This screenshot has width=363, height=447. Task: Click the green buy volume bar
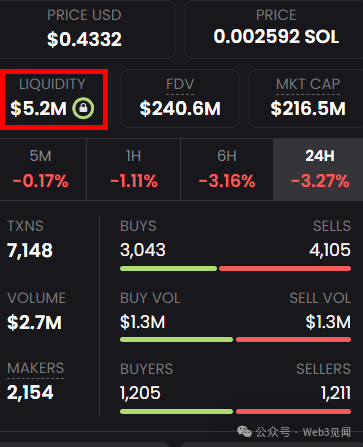tap(176, 340)
